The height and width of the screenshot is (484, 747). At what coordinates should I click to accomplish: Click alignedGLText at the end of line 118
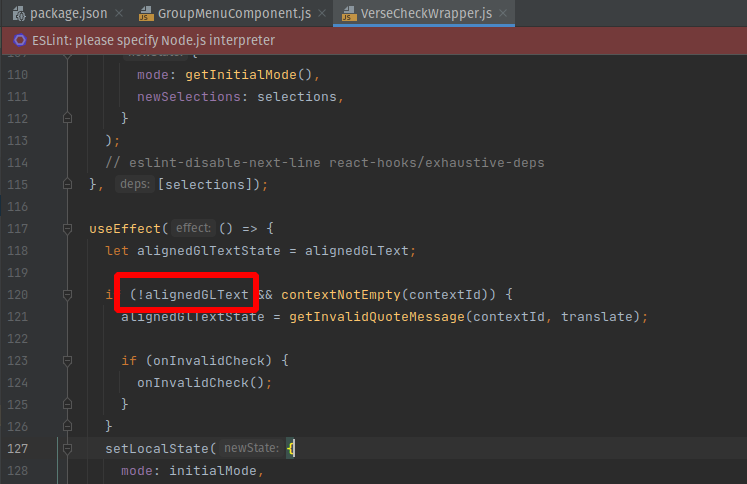(356, 251)
